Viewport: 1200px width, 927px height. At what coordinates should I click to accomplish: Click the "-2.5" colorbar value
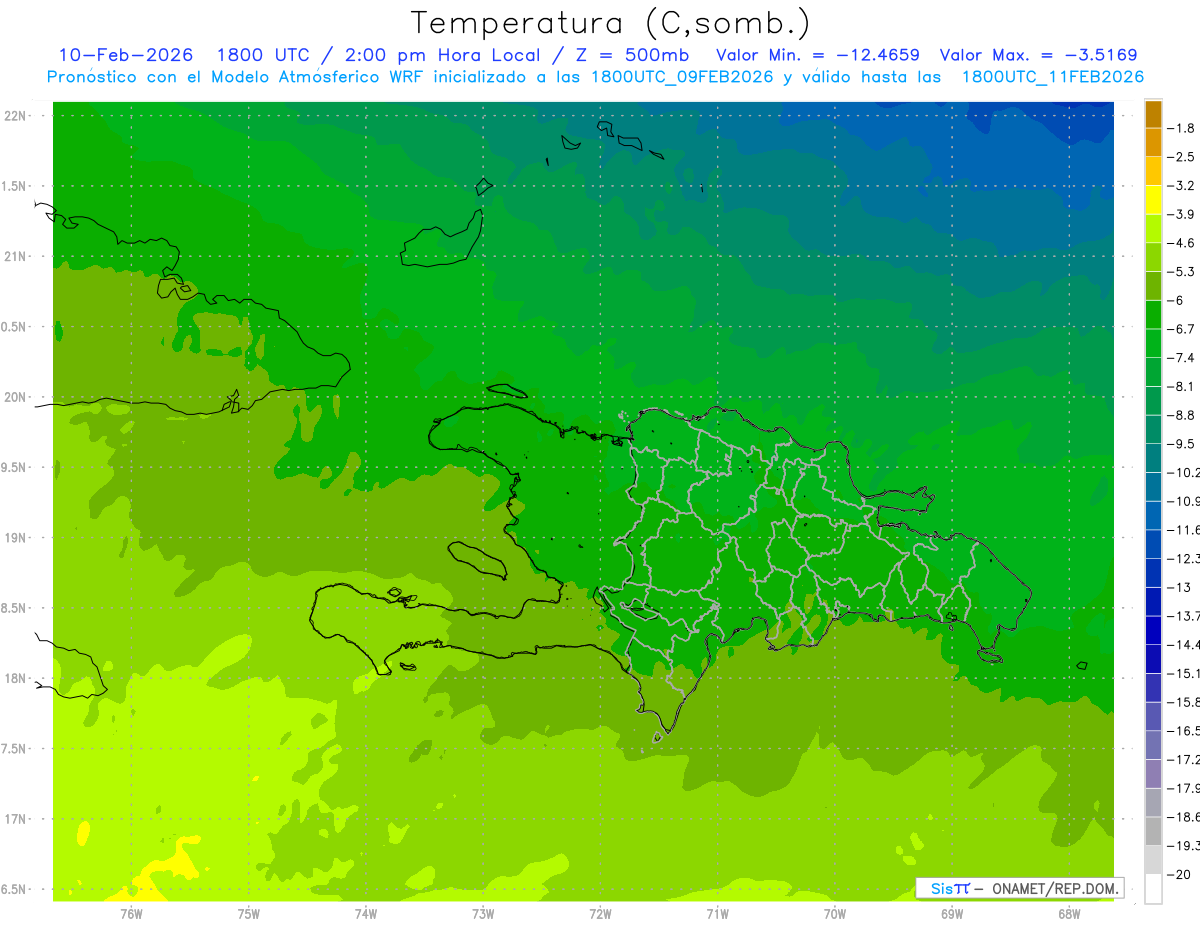click(x=1181, y=157)
